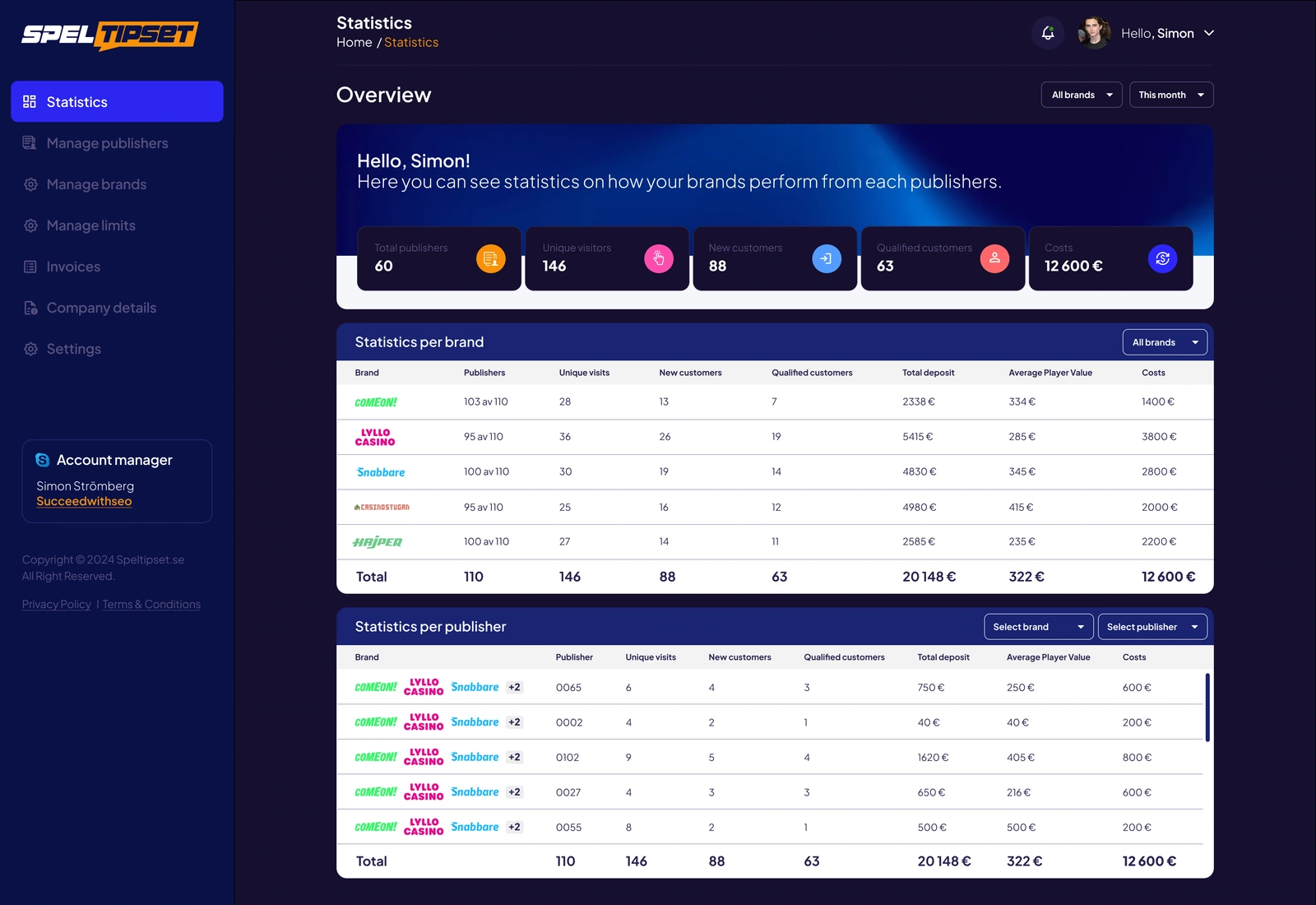The height and width of the screenshot is (905, 1316).
Task: Expand the Hello, Simon user menu arrow
Action: pos(1209,33)
